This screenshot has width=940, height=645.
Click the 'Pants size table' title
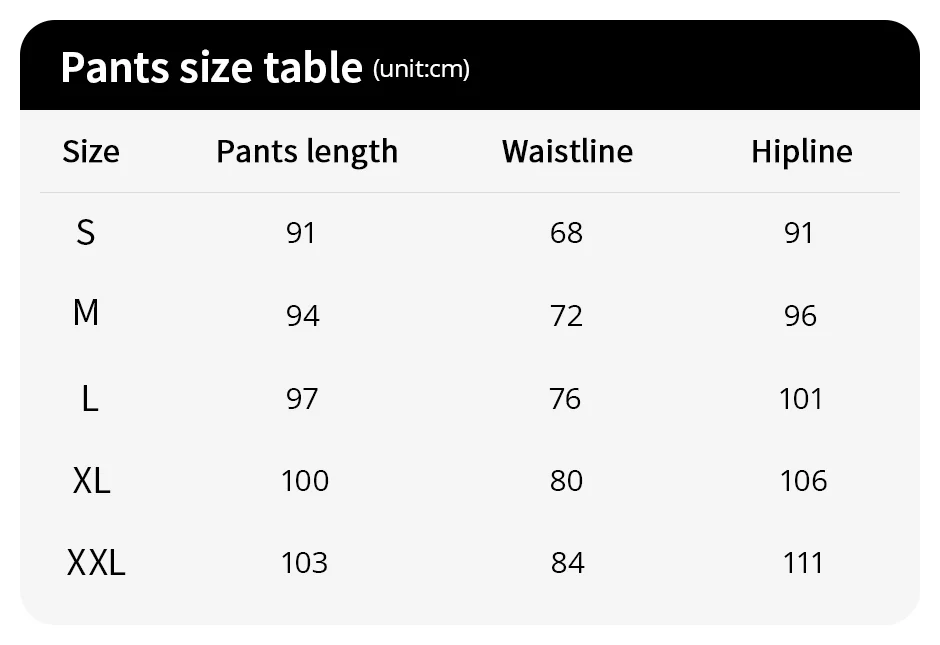tap(211, 67)
